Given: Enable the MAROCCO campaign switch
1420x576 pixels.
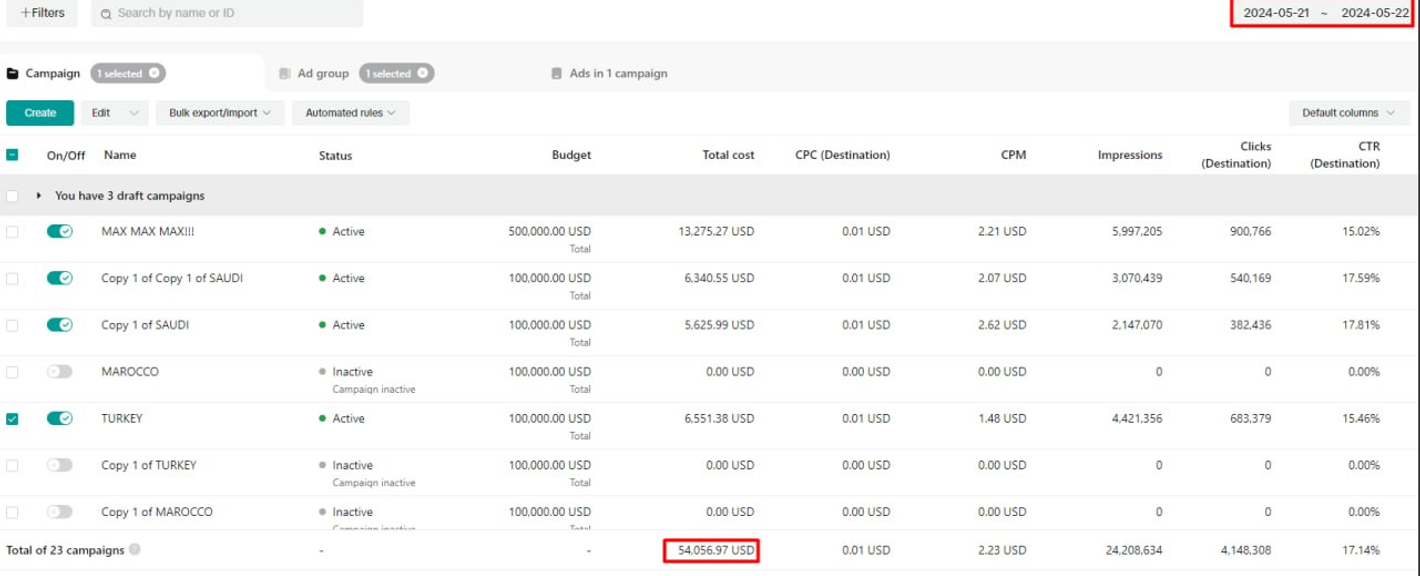Looking at the screenshot, I should [x=60, y=372].
